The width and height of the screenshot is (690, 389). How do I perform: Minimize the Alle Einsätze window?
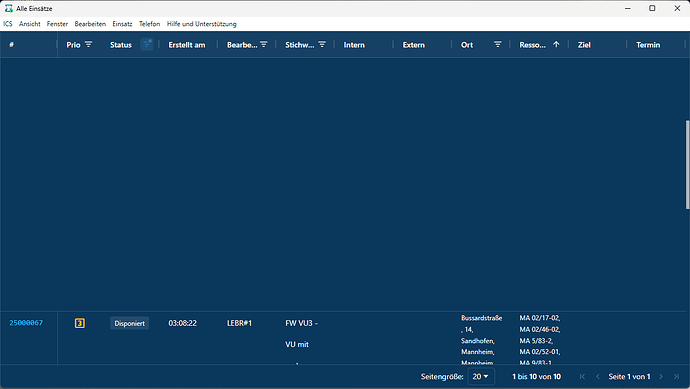click(628, 8)
